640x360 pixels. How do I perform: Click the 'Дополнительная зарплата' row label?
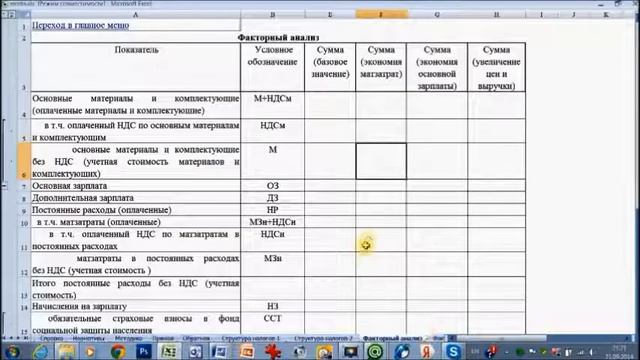pos(136,198)
